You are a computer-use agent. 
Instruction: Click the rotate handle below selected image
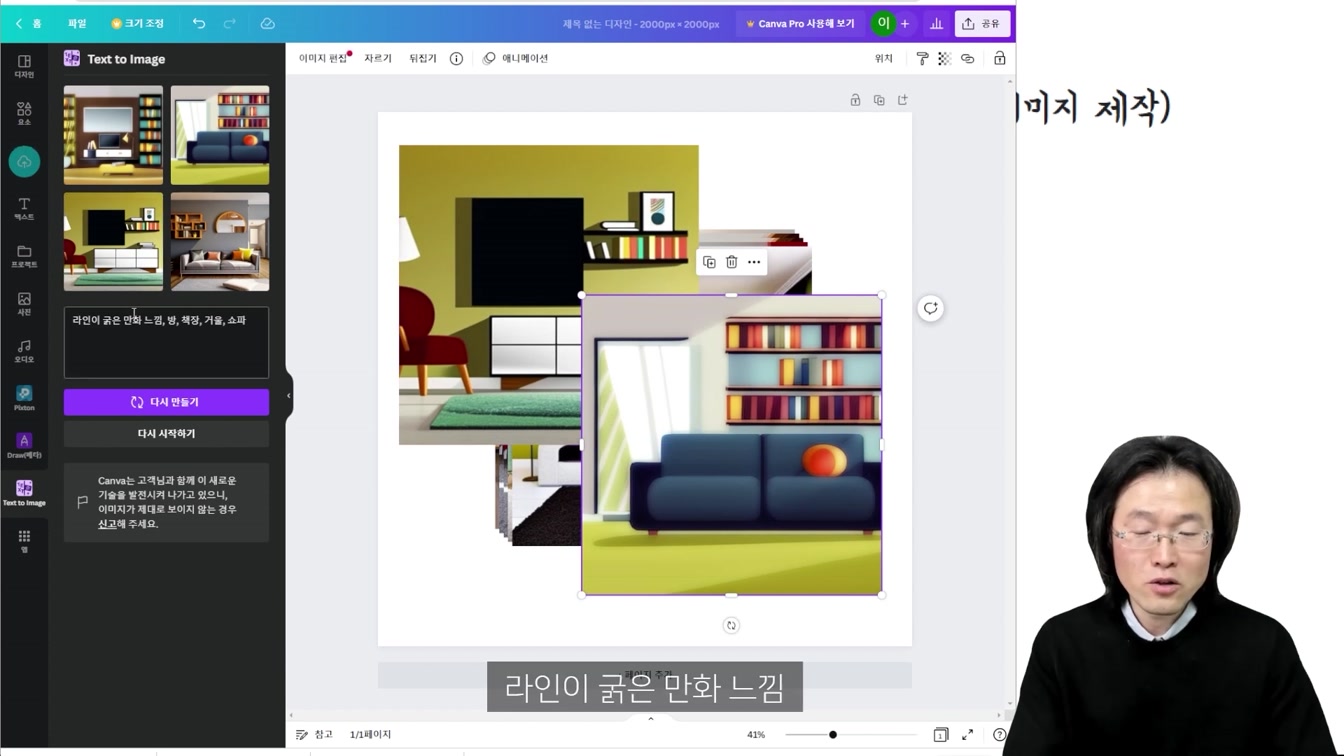[731, 625]
